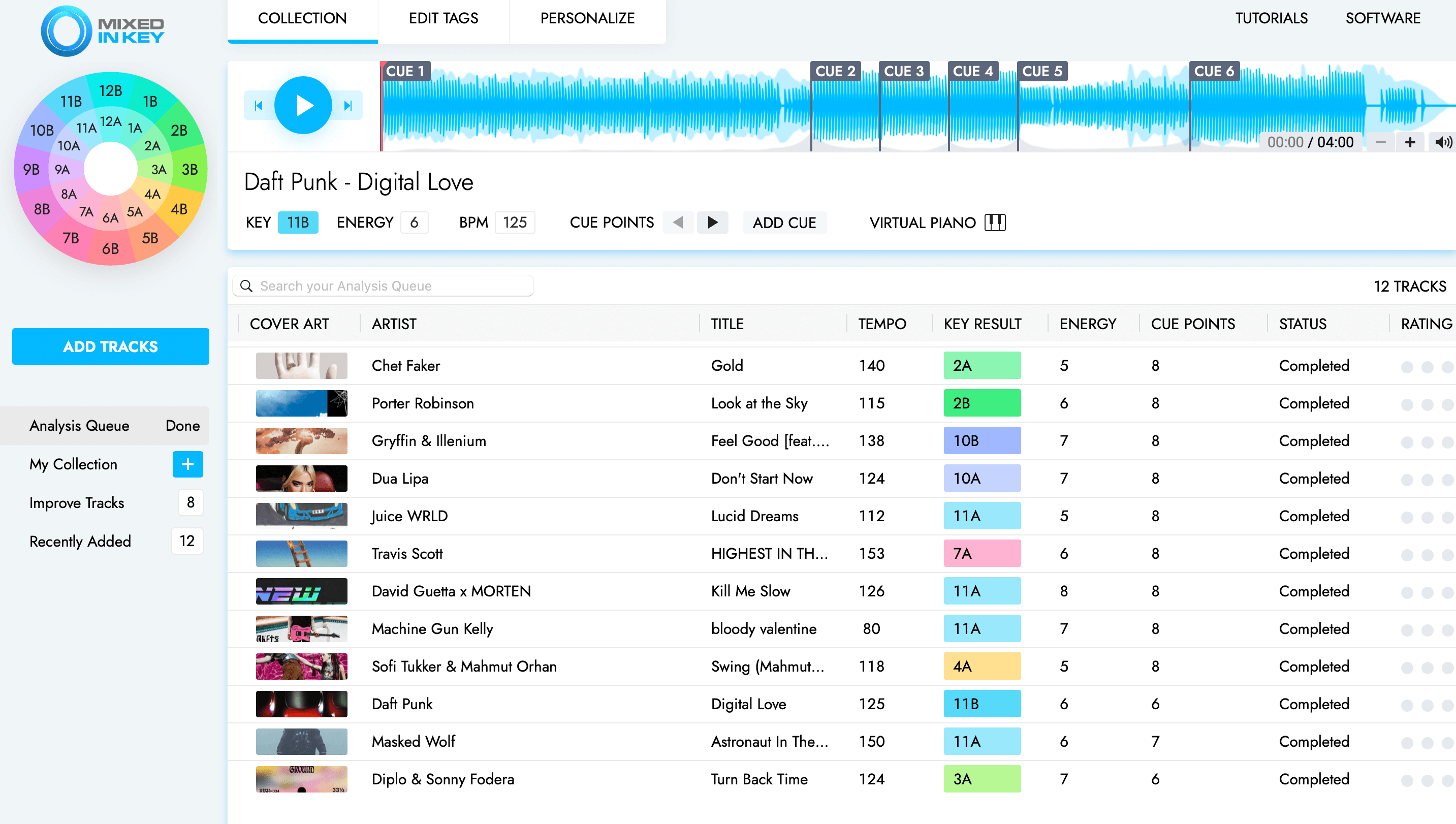
Task: Click the CUE 1 marker on waveform
Action: coord(404,71)
